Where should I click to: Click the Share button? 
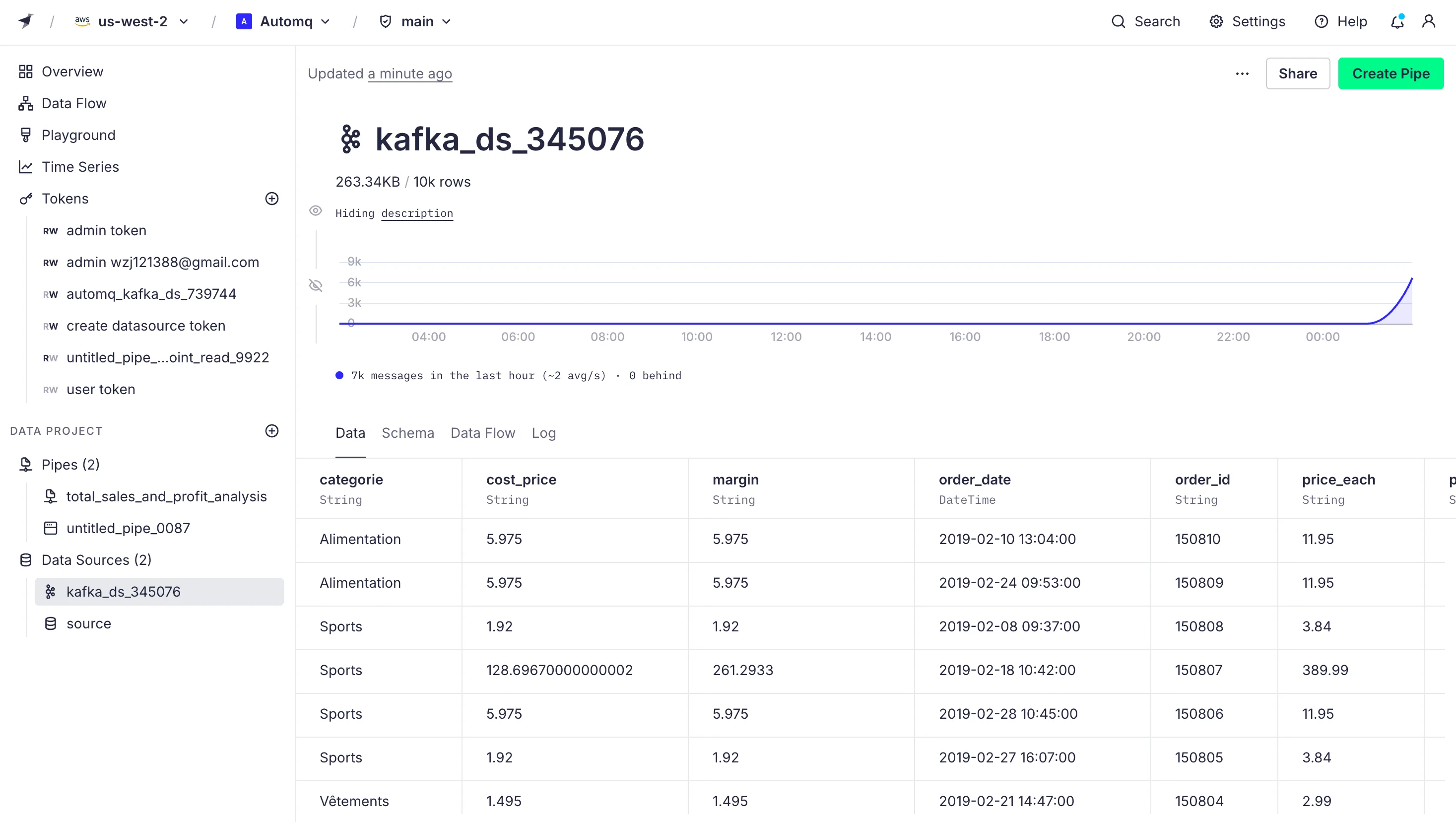pyautogui.click(x=1297, y=73)
